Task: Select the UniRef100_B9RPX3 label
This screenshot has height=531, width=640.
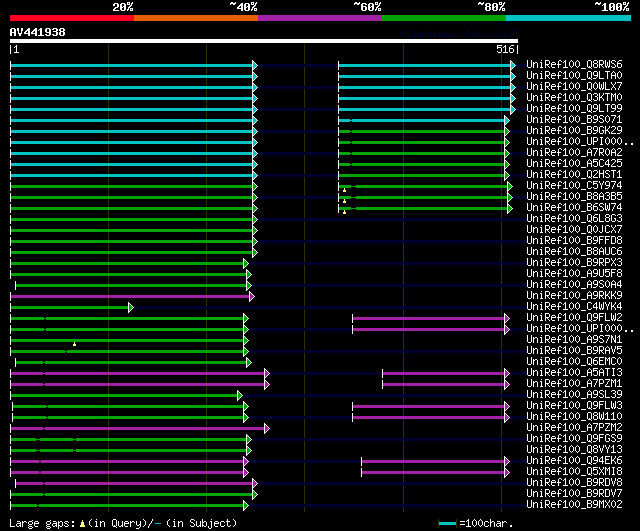Action: click(x=574, y=263)
